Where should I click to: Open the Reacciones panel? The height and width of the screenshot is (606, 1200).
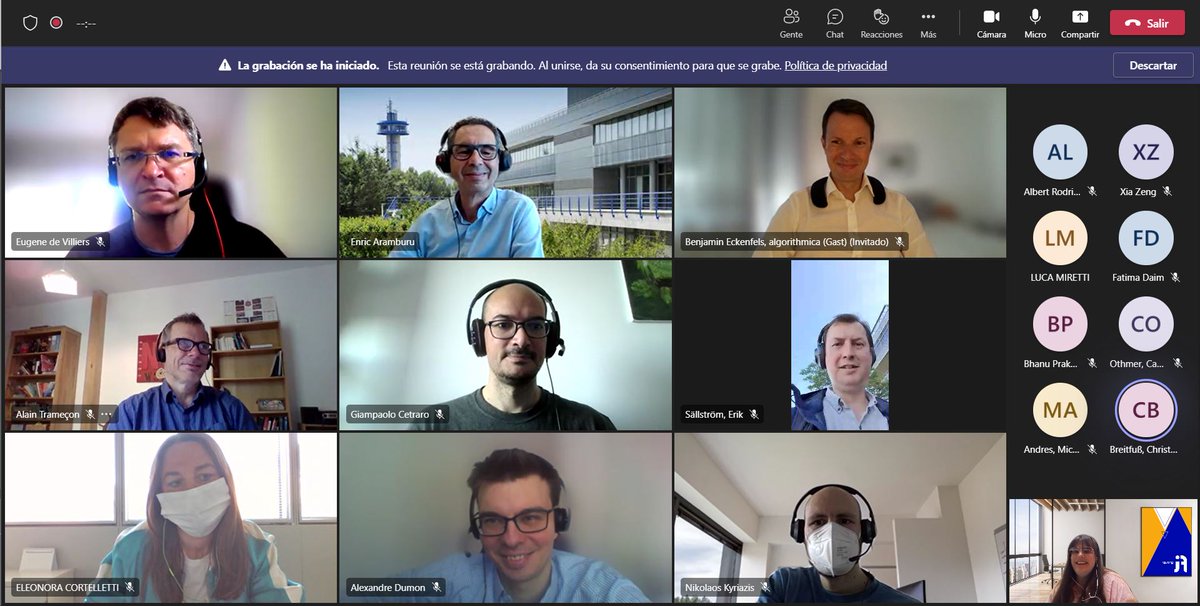[x=881, y=24]
